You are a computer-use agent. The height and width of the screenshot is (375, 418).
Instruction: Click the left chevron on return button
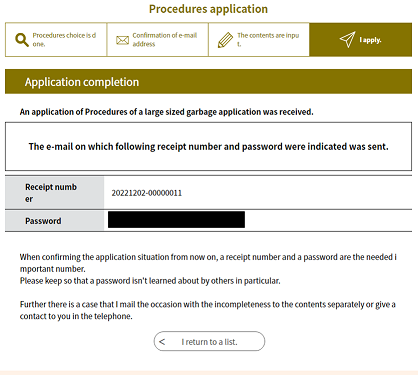click(162, 342)
